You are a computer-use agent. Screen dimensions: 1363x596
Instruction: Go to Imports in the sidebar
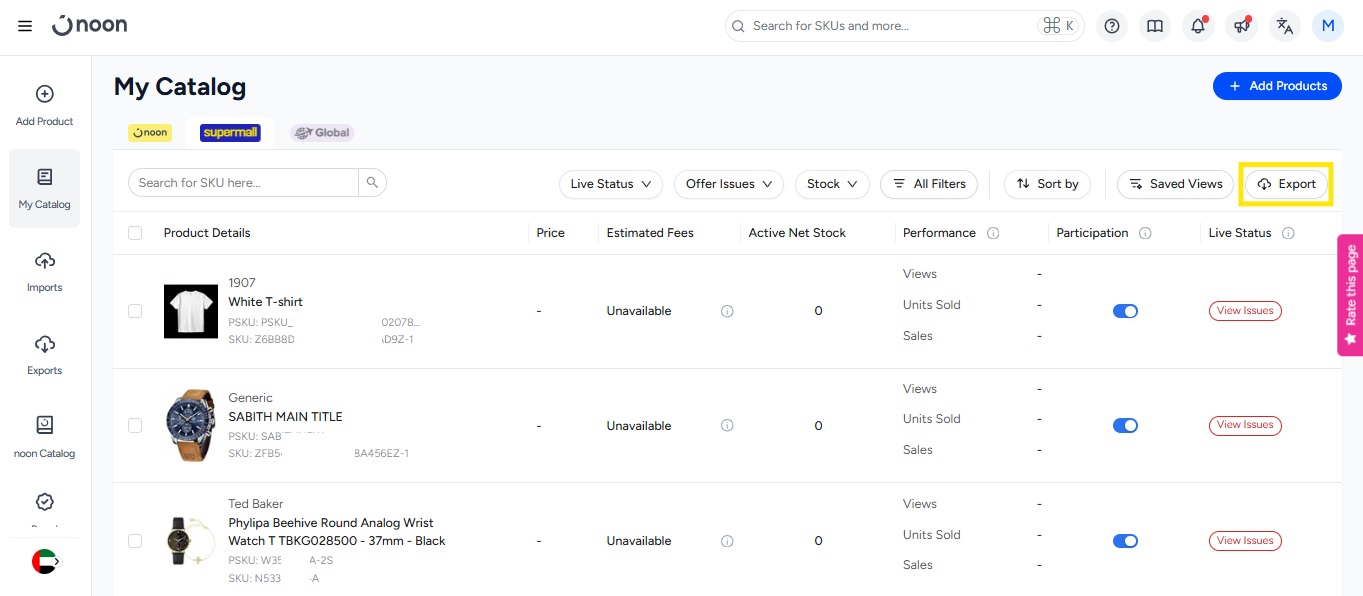45,271
